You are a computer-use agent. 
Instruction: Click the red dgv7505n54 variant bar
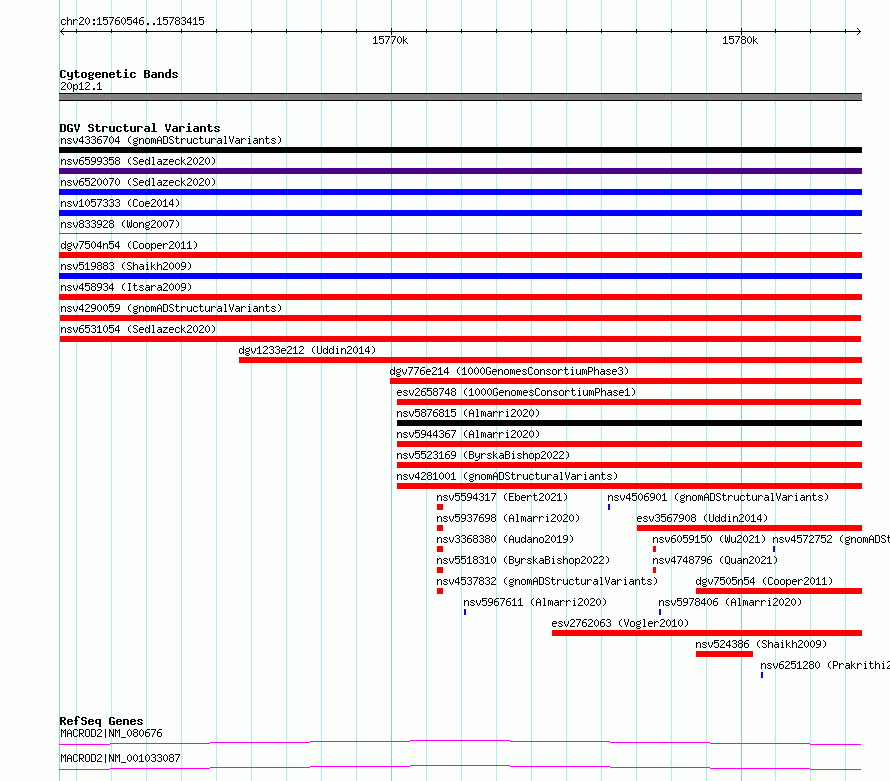pos(779,591)
